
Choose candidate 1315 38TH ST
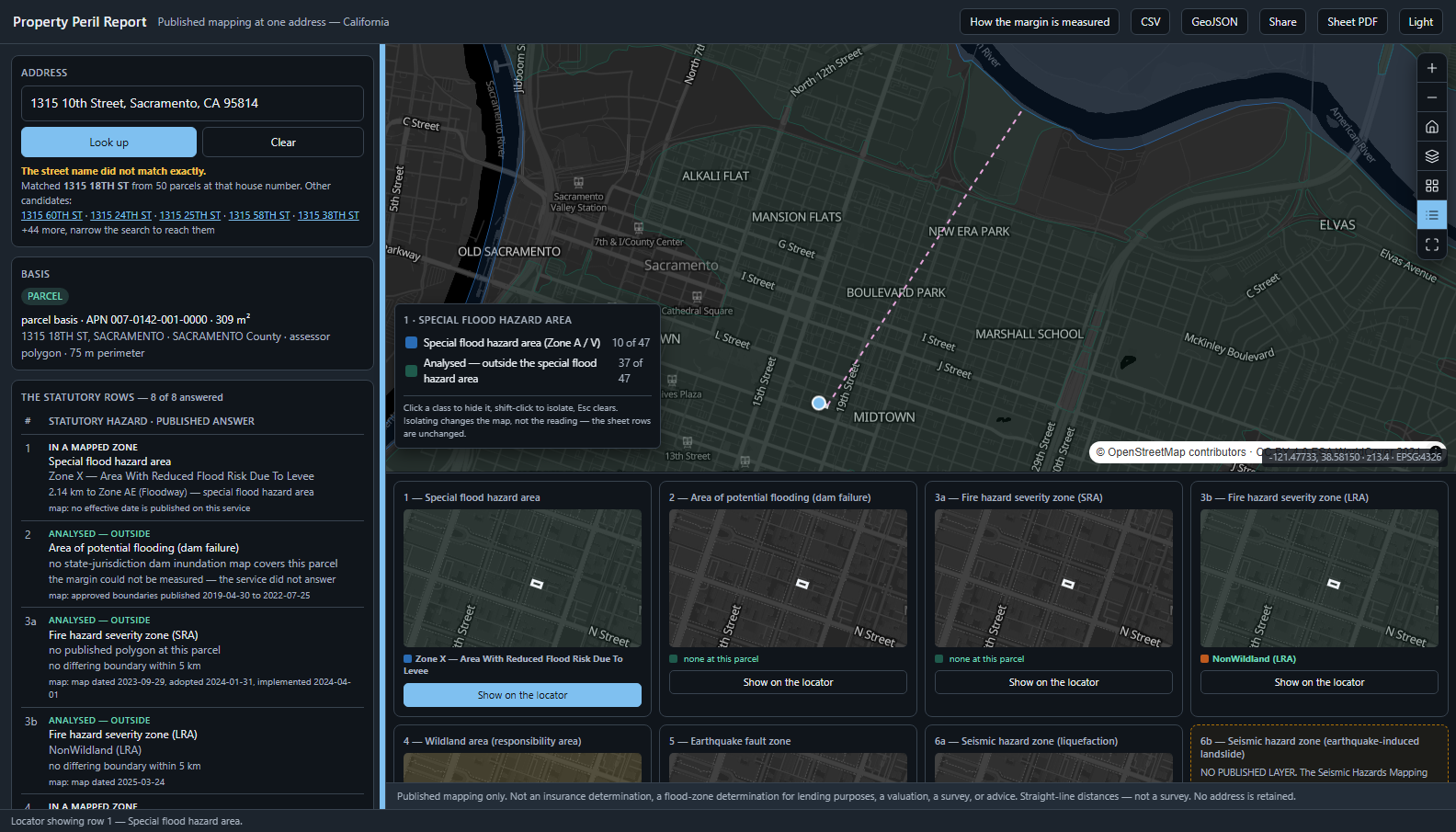coord(328,215)
